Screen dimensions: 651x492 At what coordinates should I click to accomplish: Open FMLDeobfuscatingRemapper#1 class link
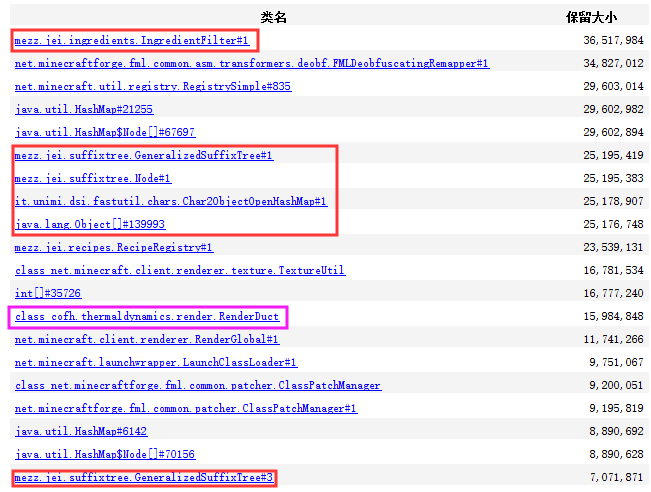pos(252,64)
